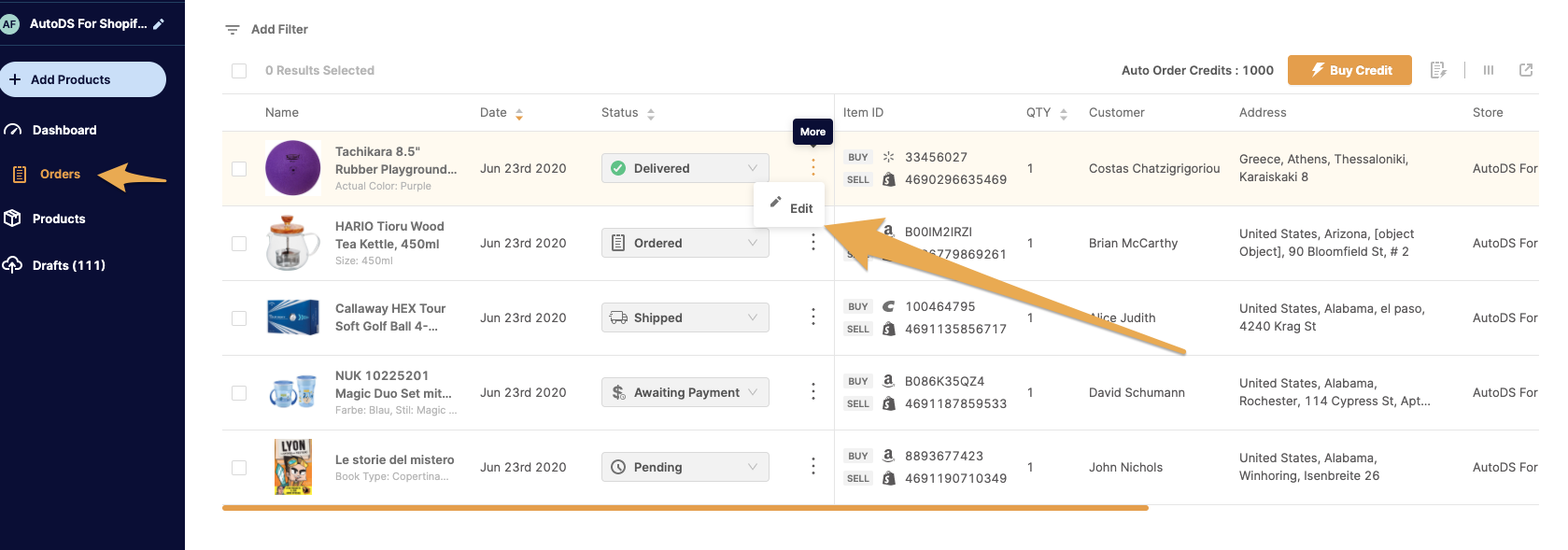Click the Products box icon in the sidebar
Viewport: 1568px width, 550px height.
click(x=12, y=219)
